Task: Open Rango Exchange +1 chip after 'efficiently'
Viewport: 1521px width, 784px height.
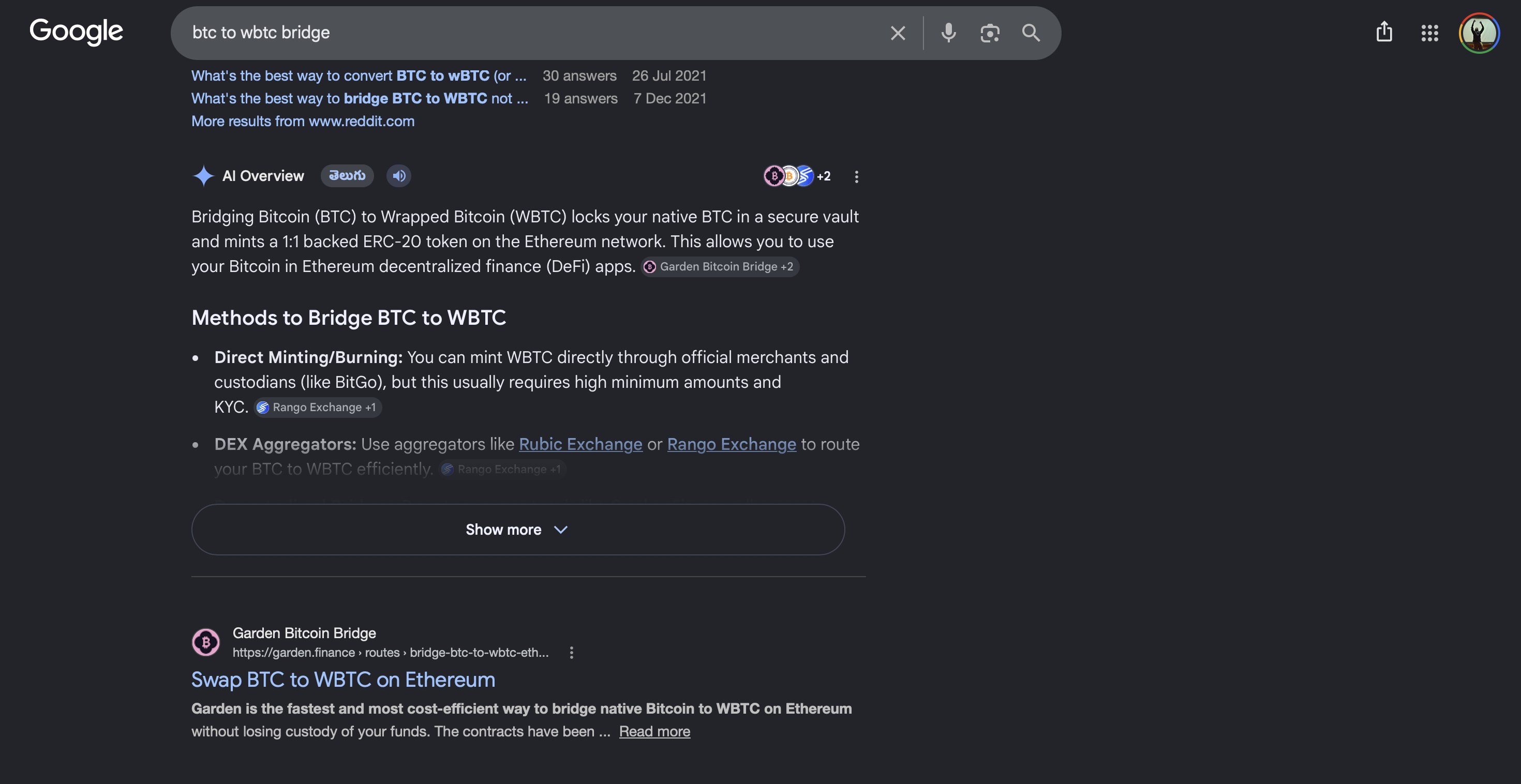Action: click(502, 470)
